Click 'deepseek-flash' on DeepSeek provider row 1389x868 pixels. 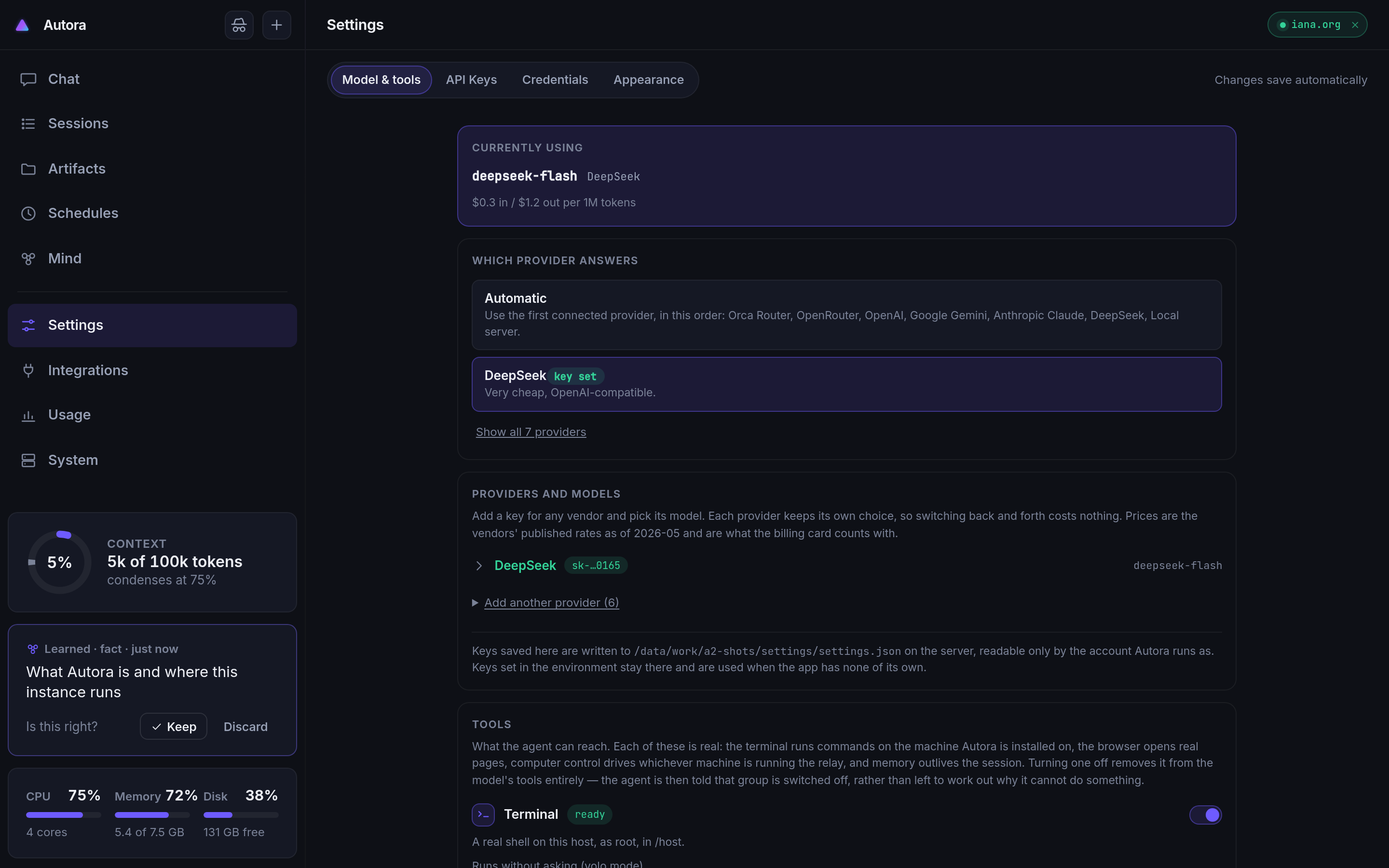(x=1177, y=566)
